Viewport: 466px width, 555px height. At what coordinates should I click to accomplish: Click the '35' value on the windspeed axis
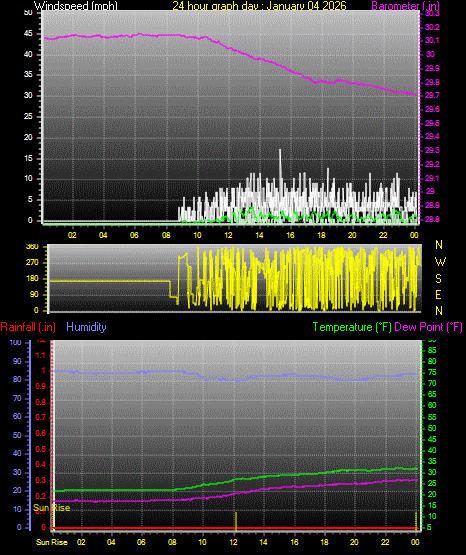pyautogui.click(x=28, y=75)
